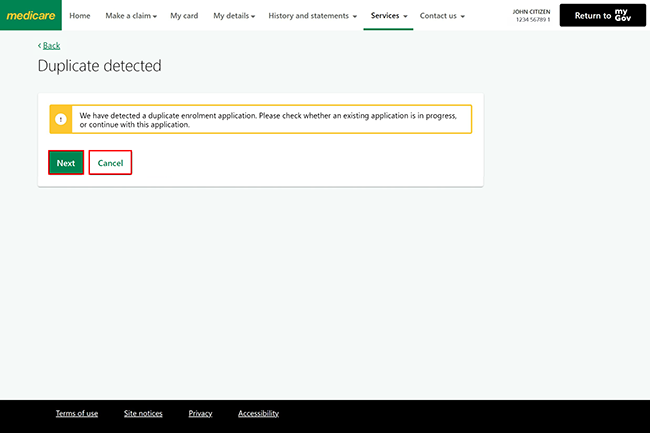
Task: Click the yellow warning alert icon
Action: pos(61,119)
